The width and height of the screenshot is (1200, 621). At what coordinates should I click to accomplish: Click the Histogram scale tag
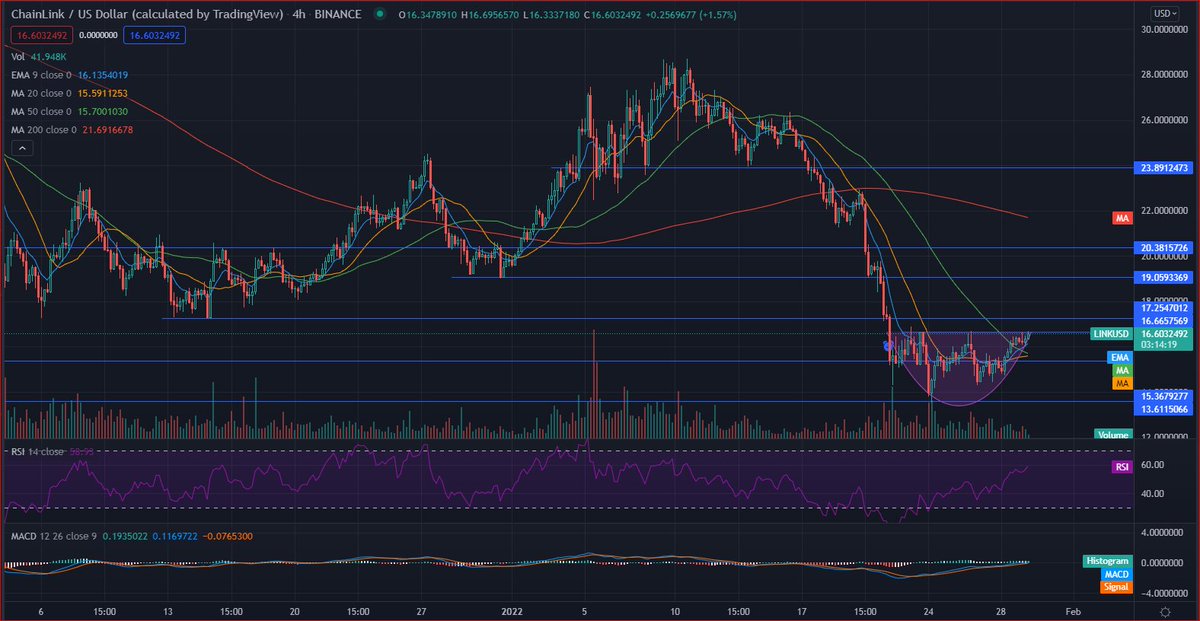pos(1107,562)
